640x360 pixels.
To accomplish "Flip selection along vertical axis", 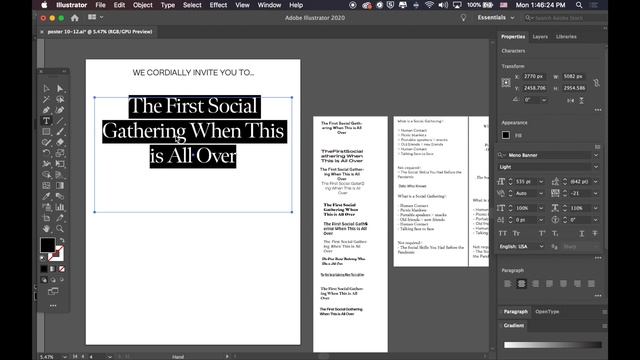I will 582,100.
